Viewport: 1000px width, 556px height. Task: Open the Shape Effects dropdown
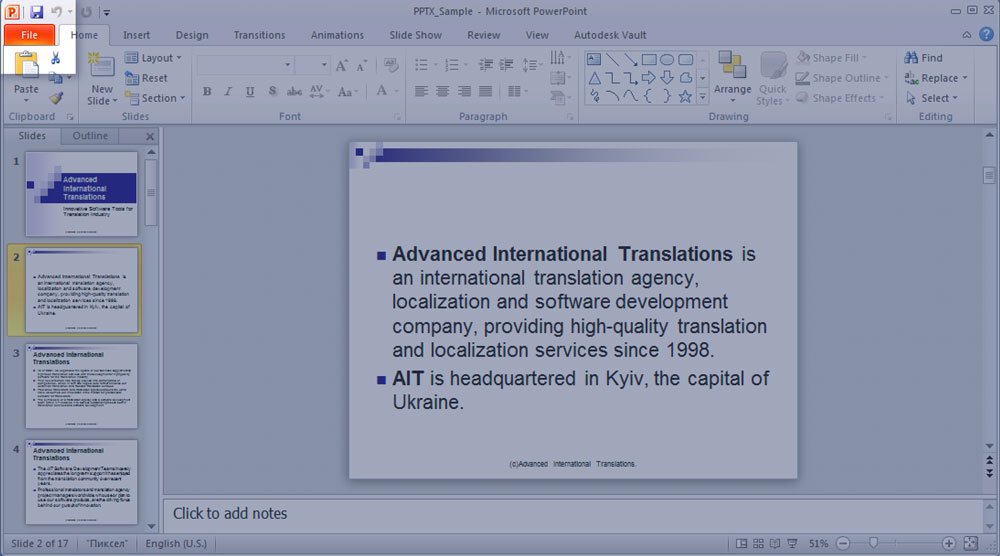(x=840, y=98)
